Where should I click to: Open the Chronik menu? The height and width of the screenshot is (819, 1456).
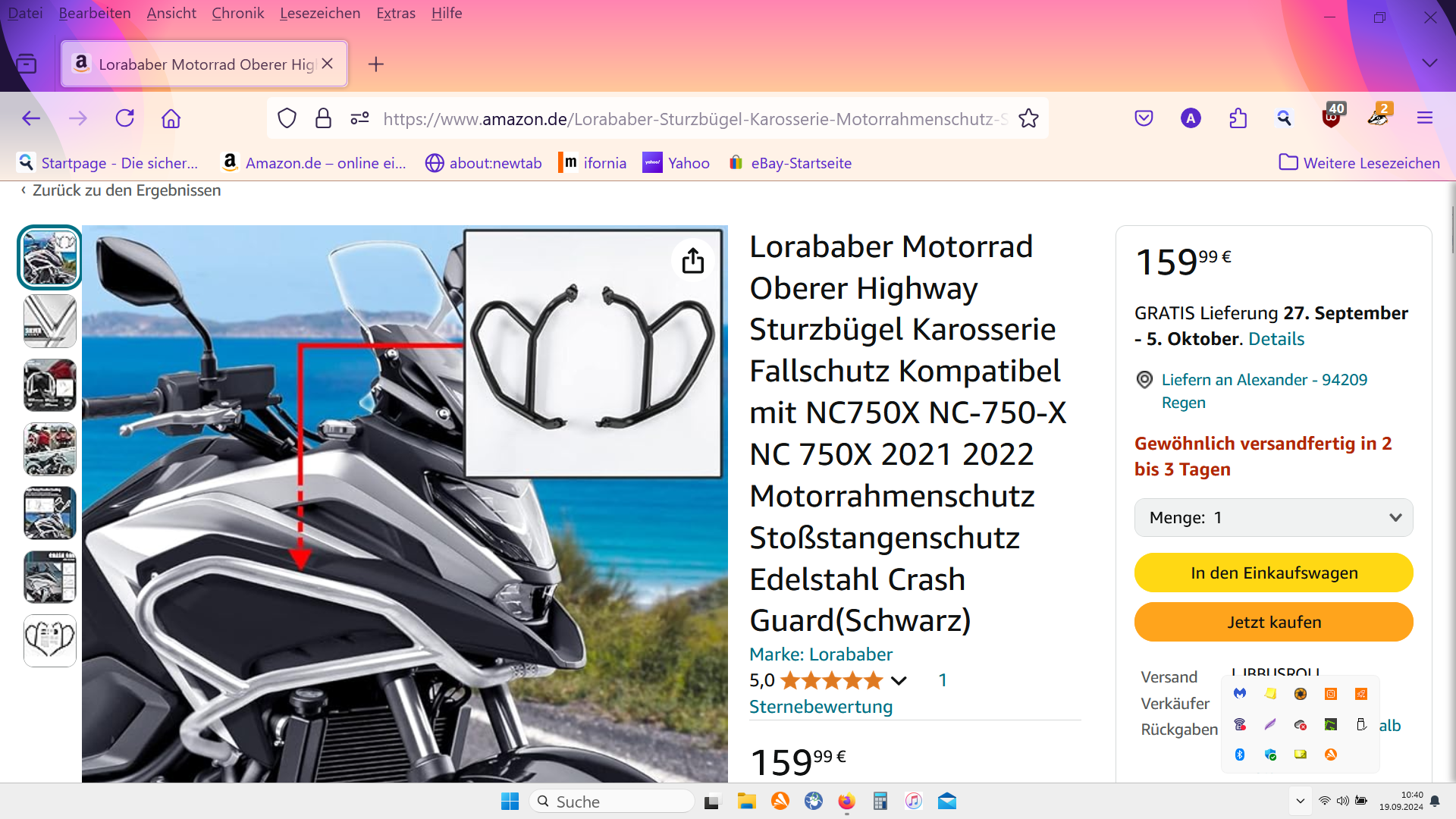(x=238, y=13)
